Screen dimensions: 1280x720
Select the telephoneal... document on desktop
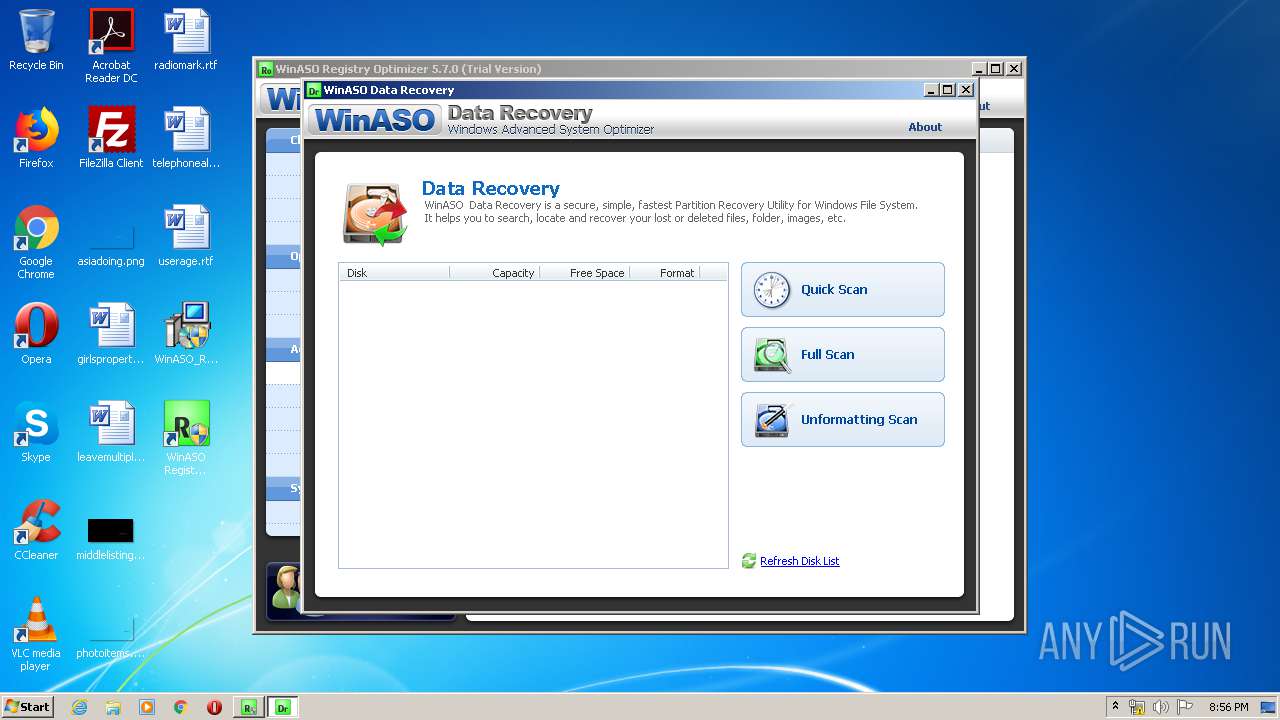pos(186,138)
